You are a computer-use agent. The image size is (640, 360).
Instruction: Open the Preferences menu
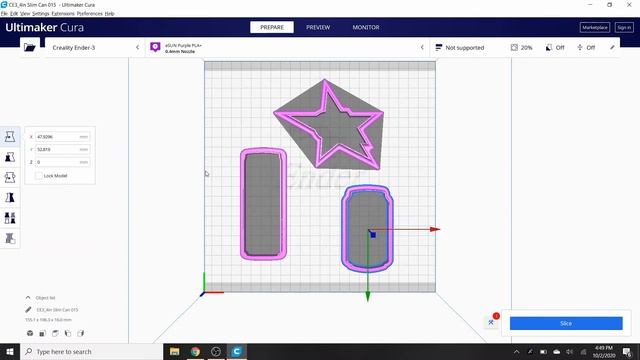tap(89, 13)
